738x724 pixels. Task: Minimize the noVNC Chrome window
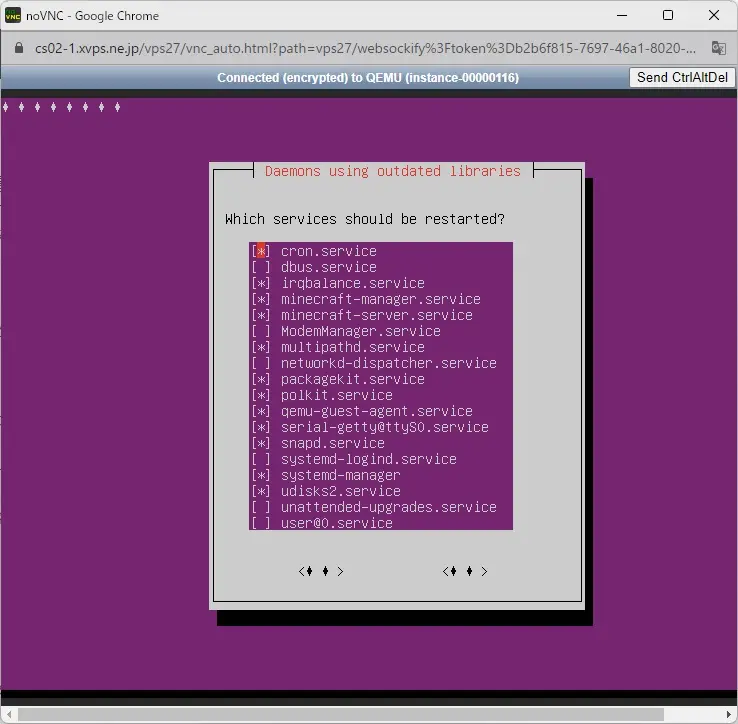tap(622, 15)
